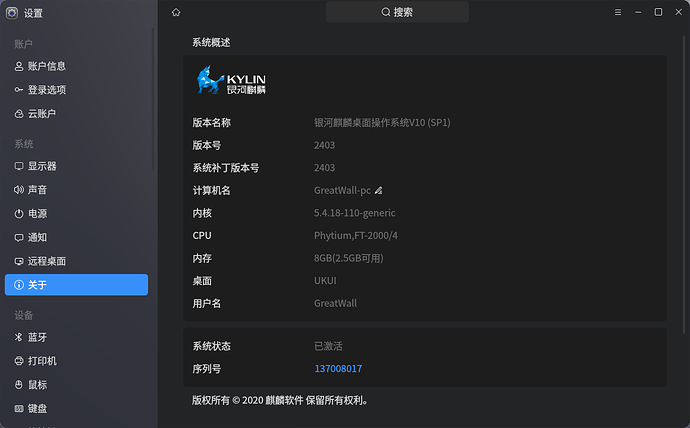The width and height of the screenshot is (690, 428).
Task: Click CPU value Phytium,FT-2000/4
Action: tap(356, 235)
